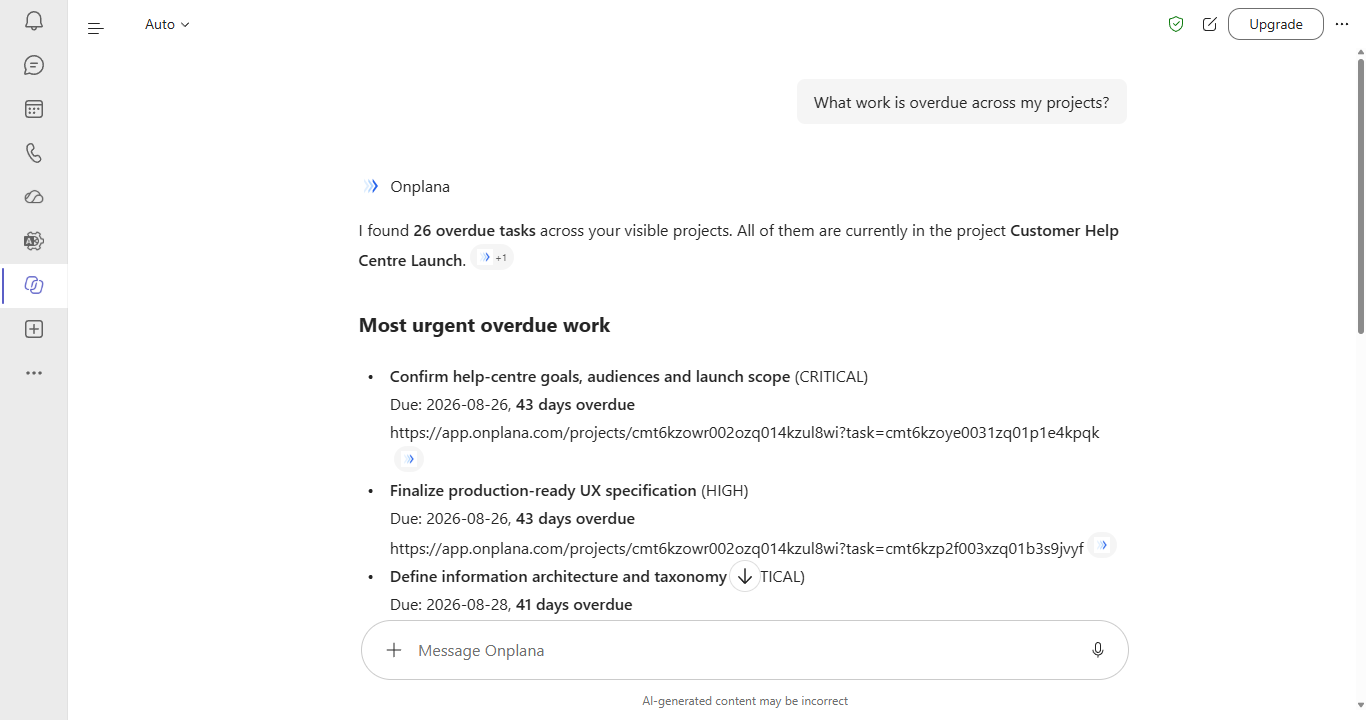Click "Confirm help-centre goals, audiences and launch scope"
Image resolution: width=1366 pixels, height=720 pixels.
[x=590, y=377]
